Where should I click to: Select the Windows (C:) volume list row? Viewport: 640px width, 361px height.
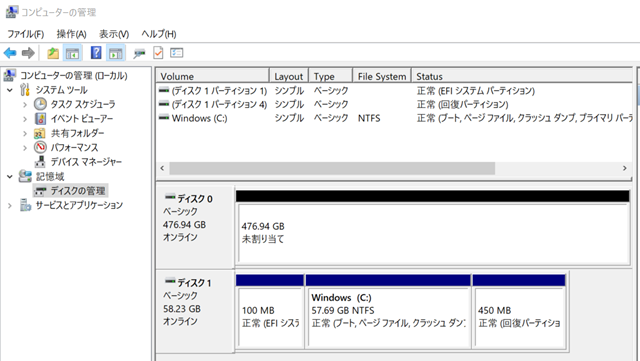tap(394, 118)
